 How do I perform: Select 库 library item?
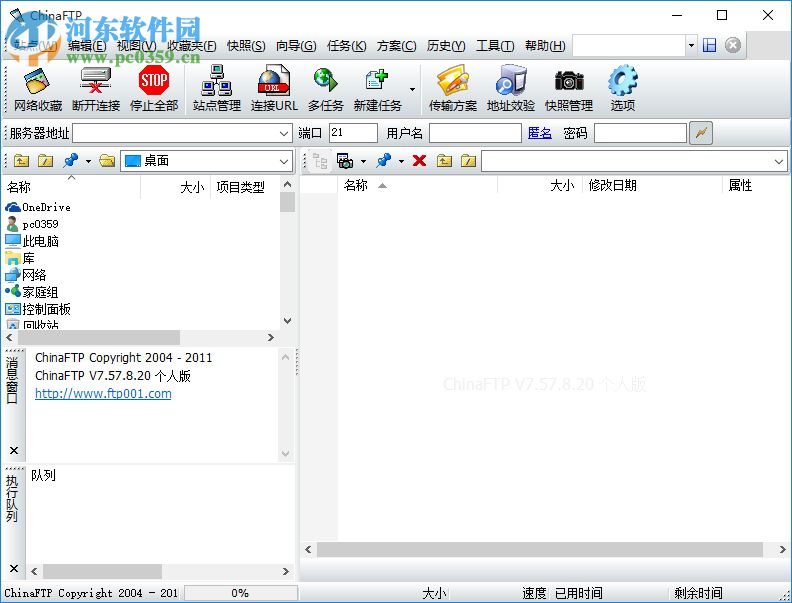coord(20,258)
